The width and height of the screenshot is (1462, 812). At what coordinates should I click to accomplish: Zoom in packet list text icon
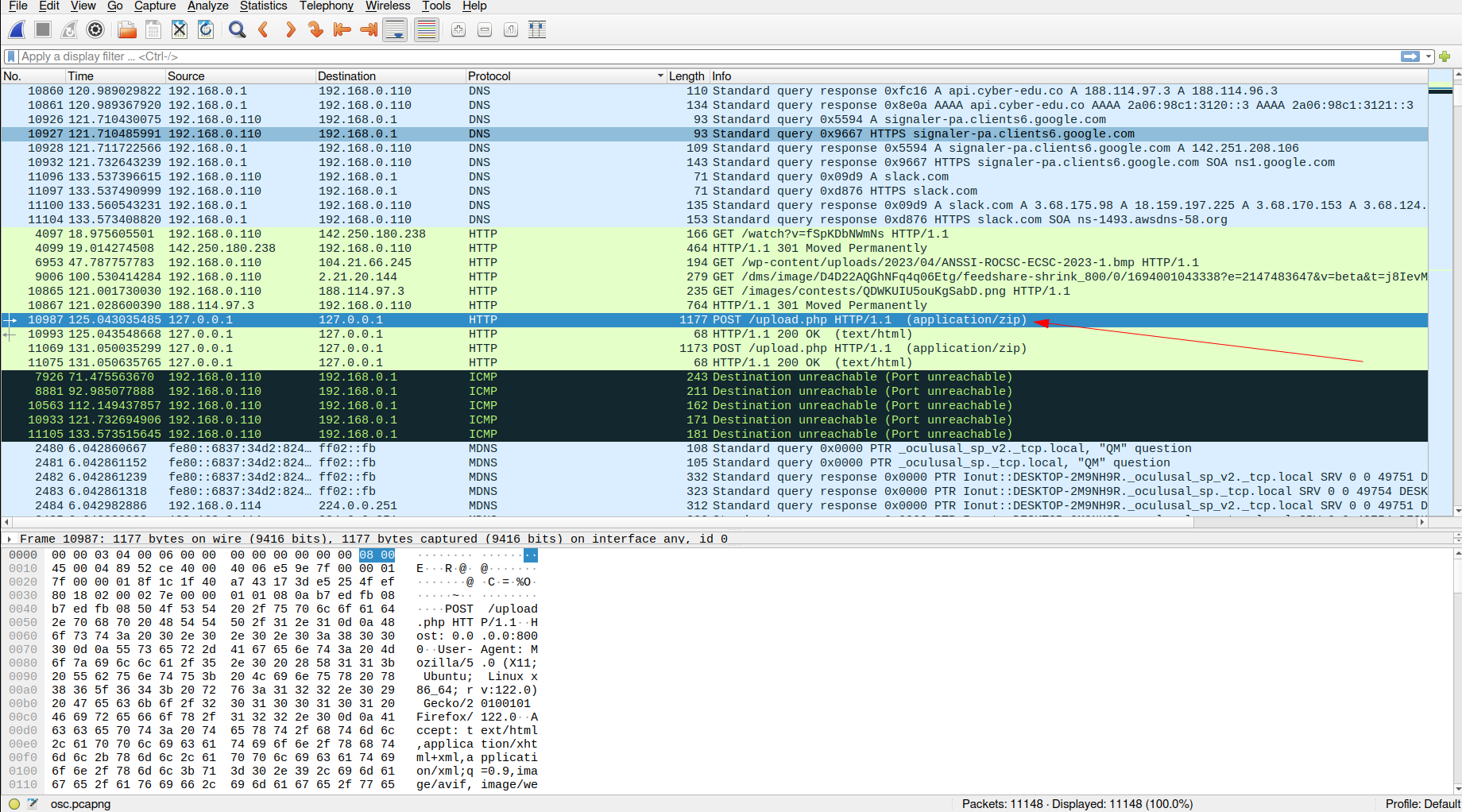458,30
